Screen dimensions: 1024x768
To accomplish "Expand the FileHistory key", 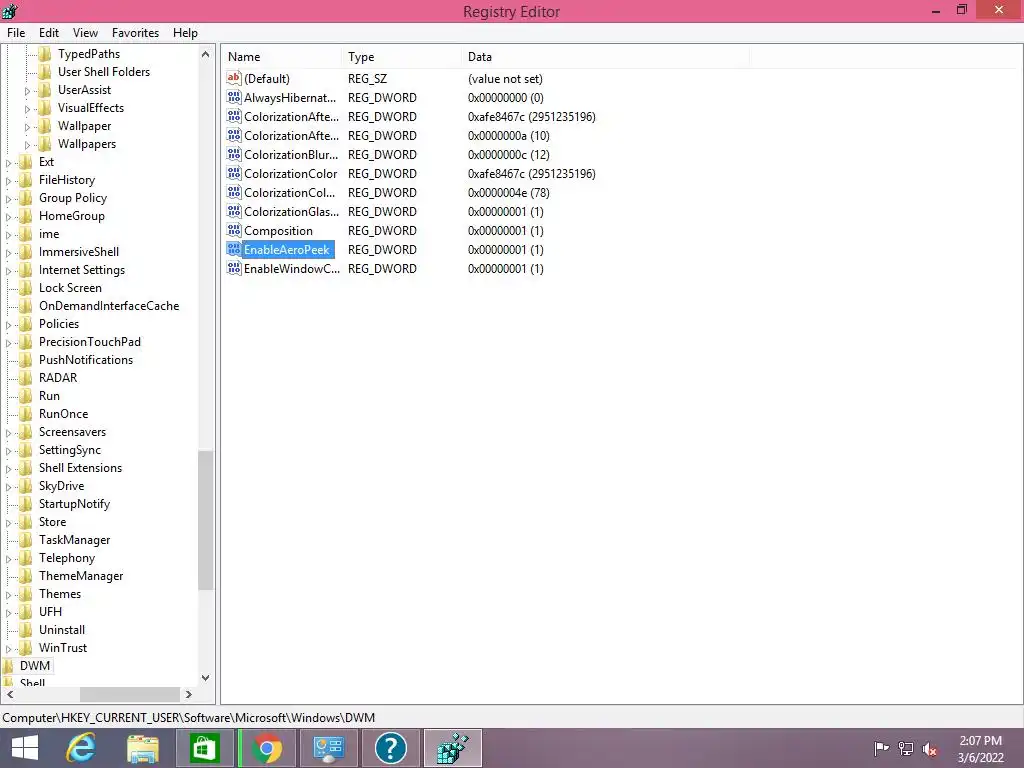I will [x=8, y=181].
